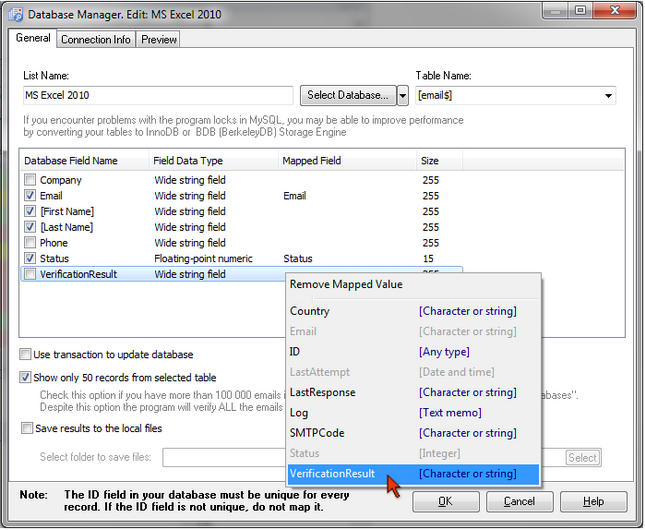
Task: Enable Use transaction to update database
Action: 25,354
